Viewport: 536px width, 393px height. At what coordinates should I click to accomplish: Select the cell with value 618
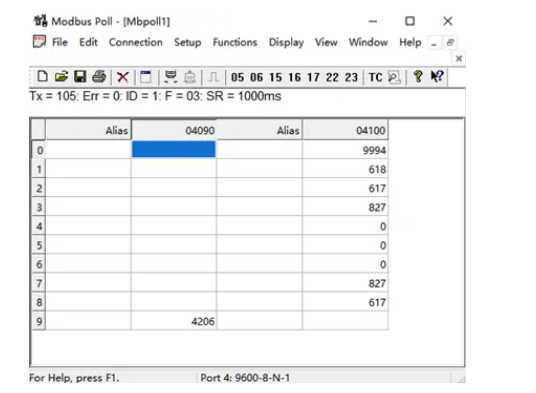(x=345, y=169)
